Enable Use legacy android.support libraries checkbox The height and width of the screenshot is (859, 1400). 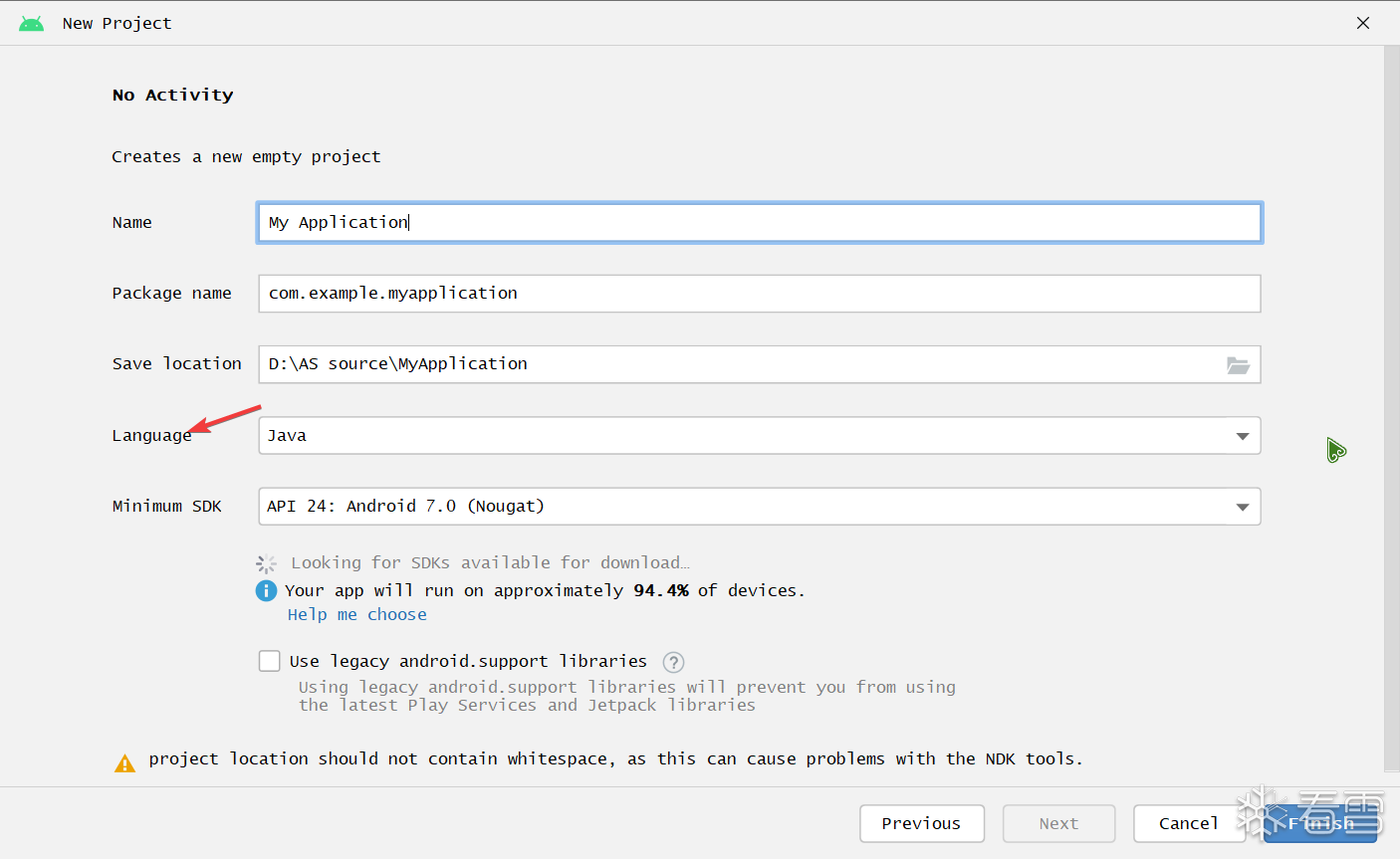click(x=270, y=661)
